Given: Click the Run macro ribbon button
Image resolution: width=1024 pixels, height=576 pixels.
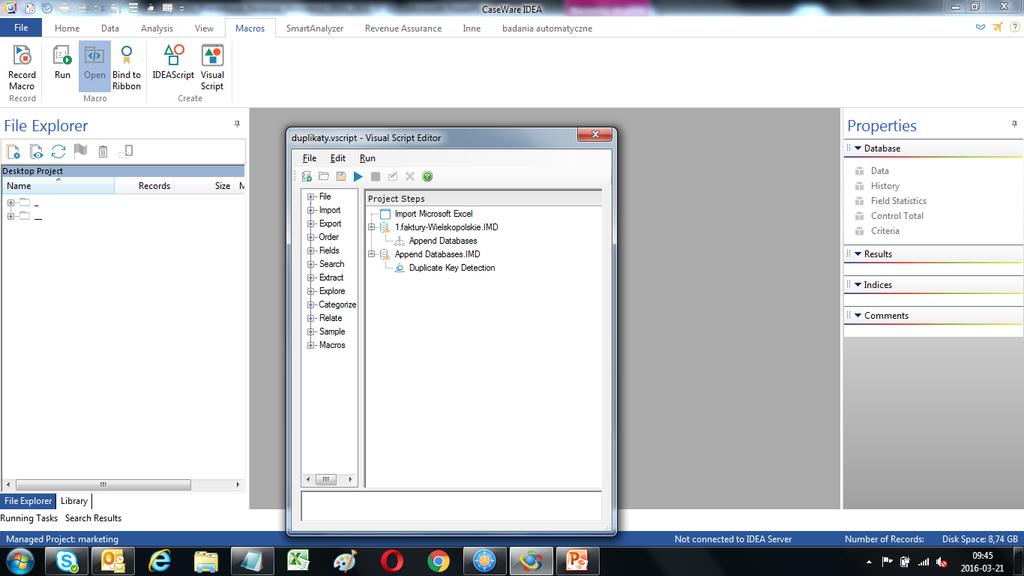Looking at the screenshot, I should point(62,63).
